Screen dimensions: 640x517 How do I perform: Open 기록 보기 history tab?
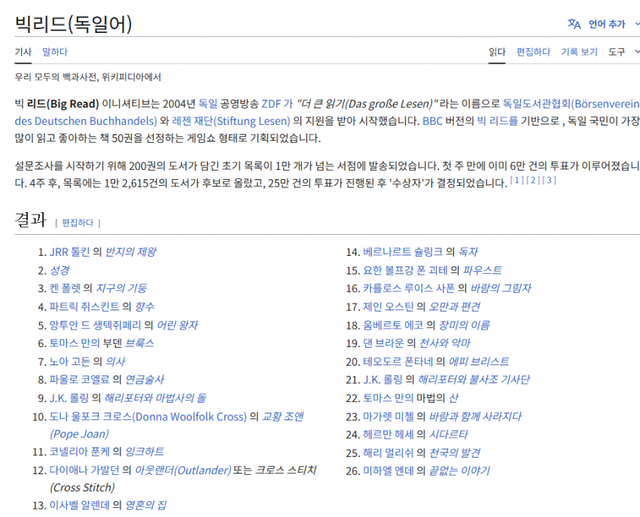coord(579,52)
